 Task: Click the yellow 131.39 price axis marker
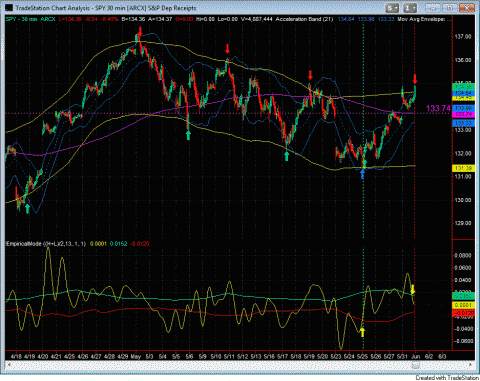pyautogui.click(x=464, y=168)
